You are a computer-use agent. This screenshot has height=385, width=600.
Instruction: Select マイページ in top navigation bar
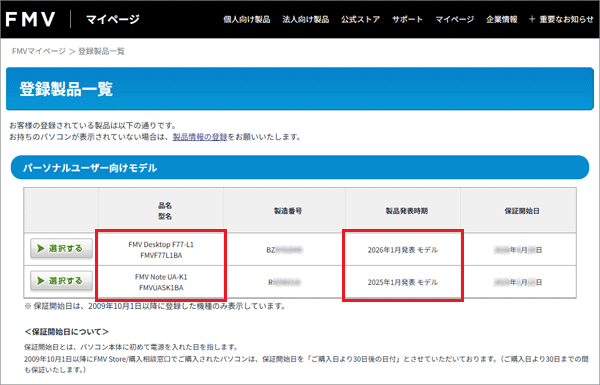[455, 19]
